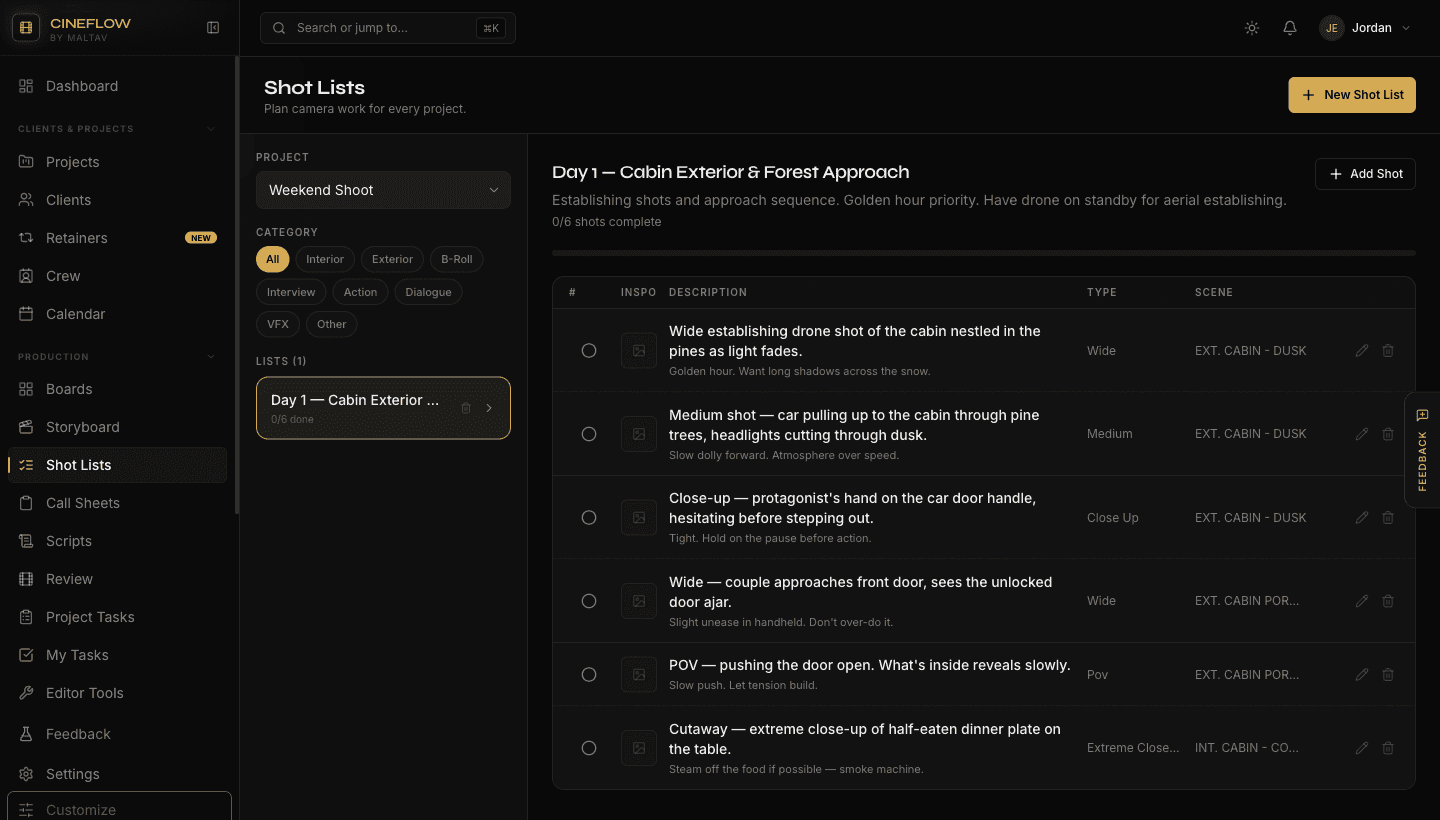
Task: Filter by the B-Roll category
Action: (457, 259)
